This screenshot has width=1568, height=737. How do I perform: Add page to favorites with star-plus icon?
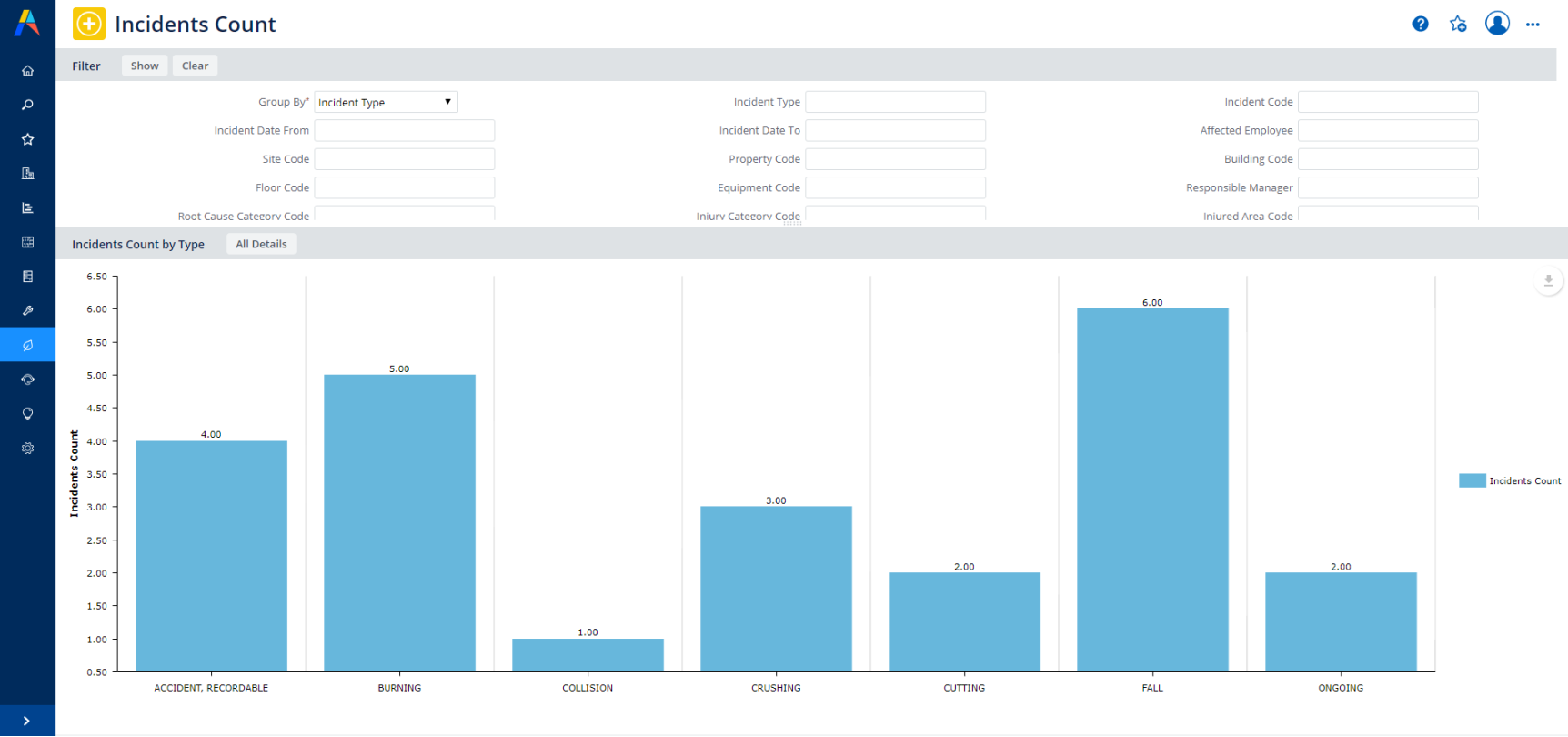coord(1458,25)
